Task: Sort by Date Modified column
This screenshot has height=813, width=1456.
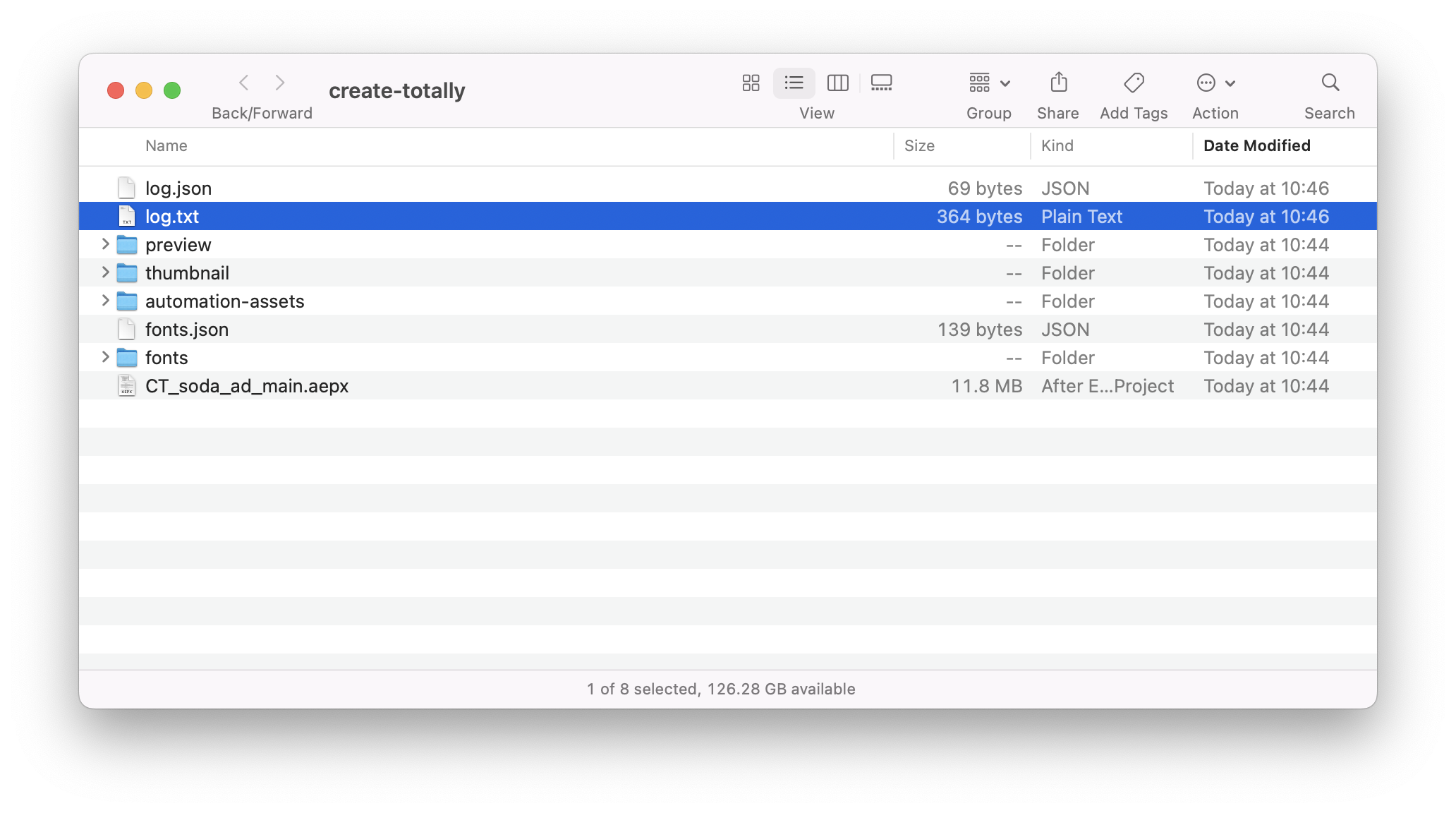Action: coord(1256,146)
